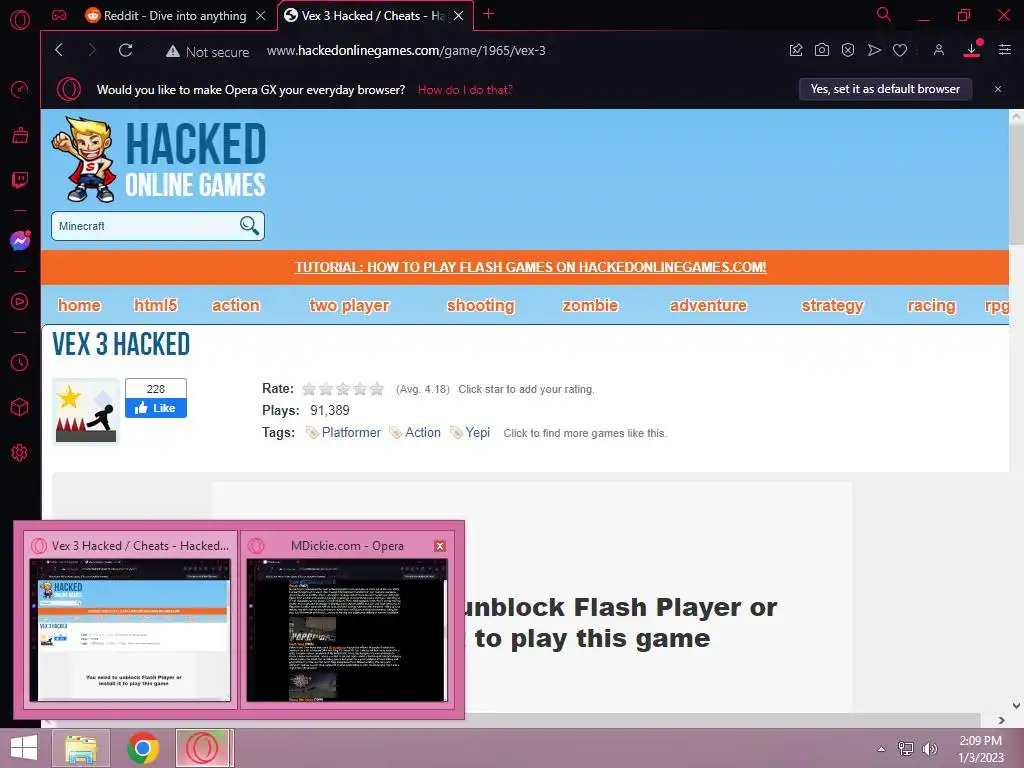Open Player icon in sidebar
Screen dimensions: 1024x768
pos(20,301)
